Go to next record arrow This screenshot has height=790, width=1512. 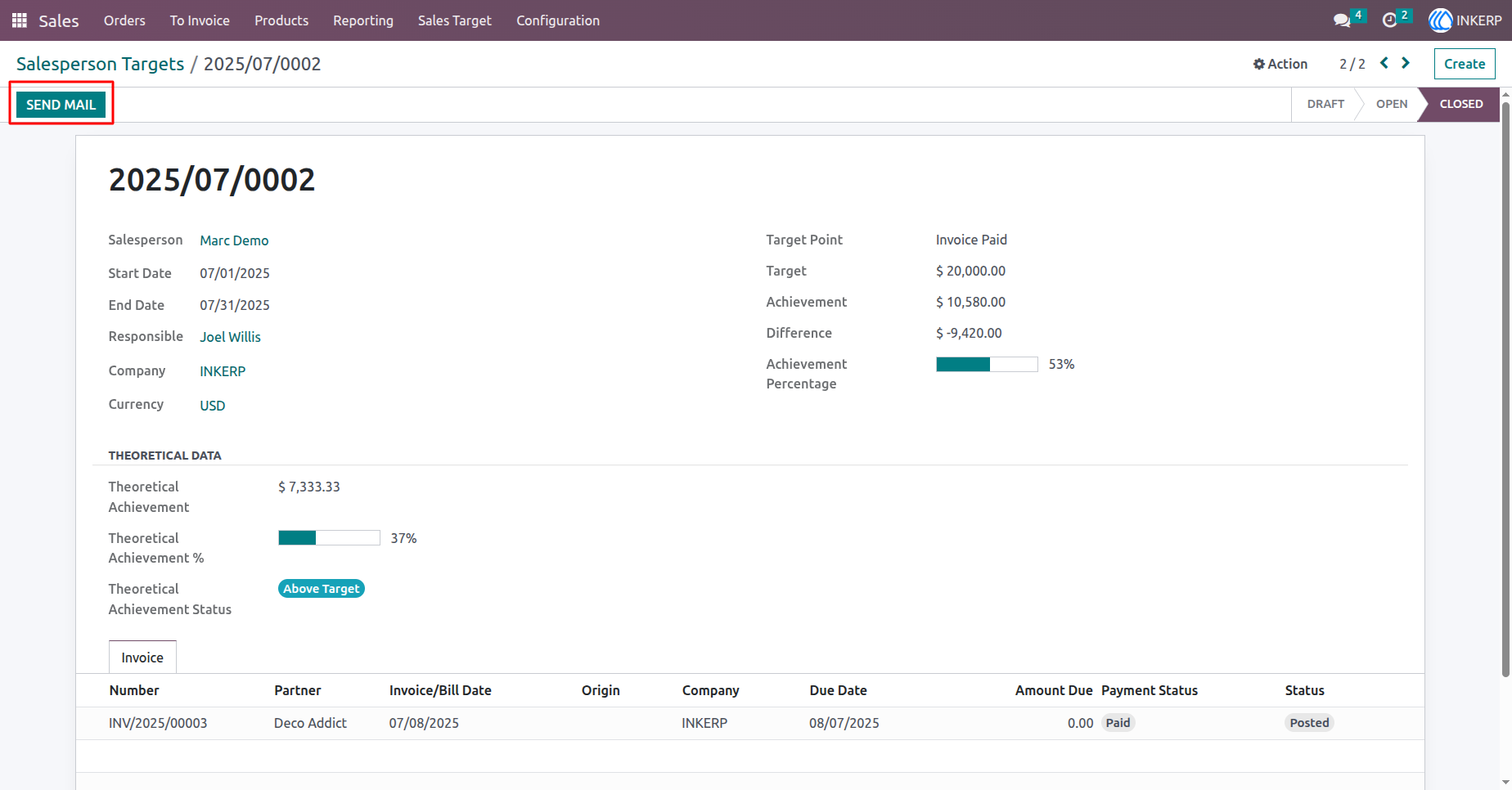tap(1406, 63)
